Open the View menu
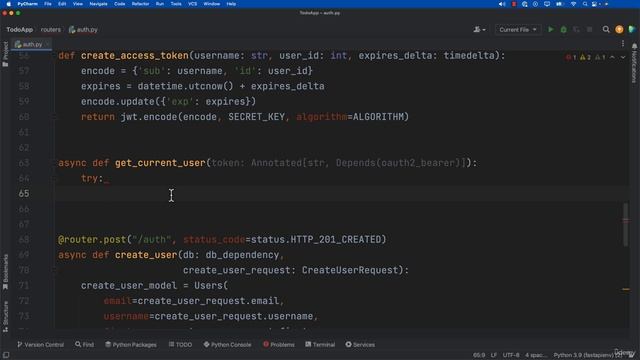 click(x=78, y=4)
